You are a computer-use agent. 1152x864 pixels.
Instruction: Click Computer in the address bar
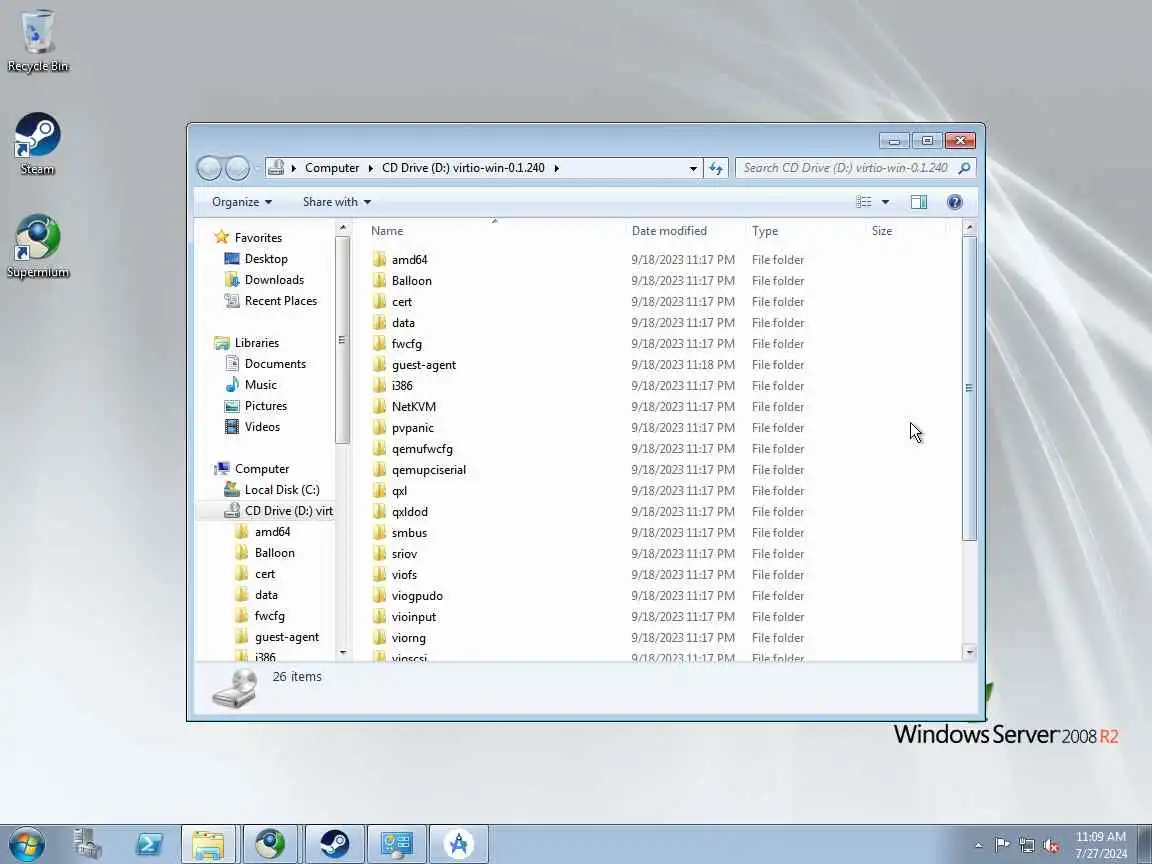click(x=332, y=168)
